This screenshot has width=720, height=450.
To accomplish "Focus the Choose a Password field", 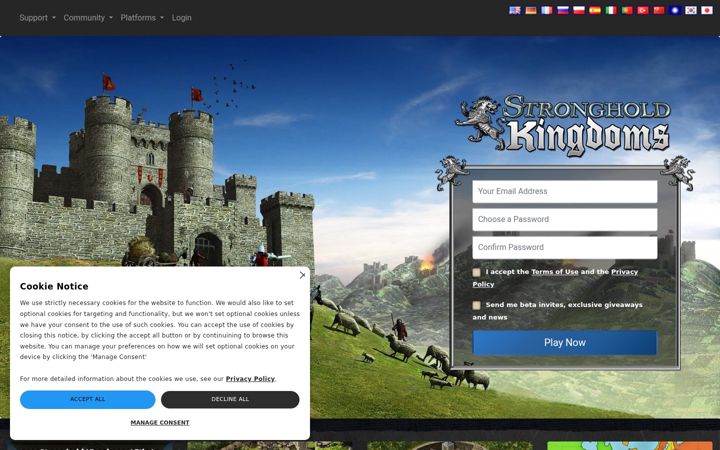I will coord(565,219).
